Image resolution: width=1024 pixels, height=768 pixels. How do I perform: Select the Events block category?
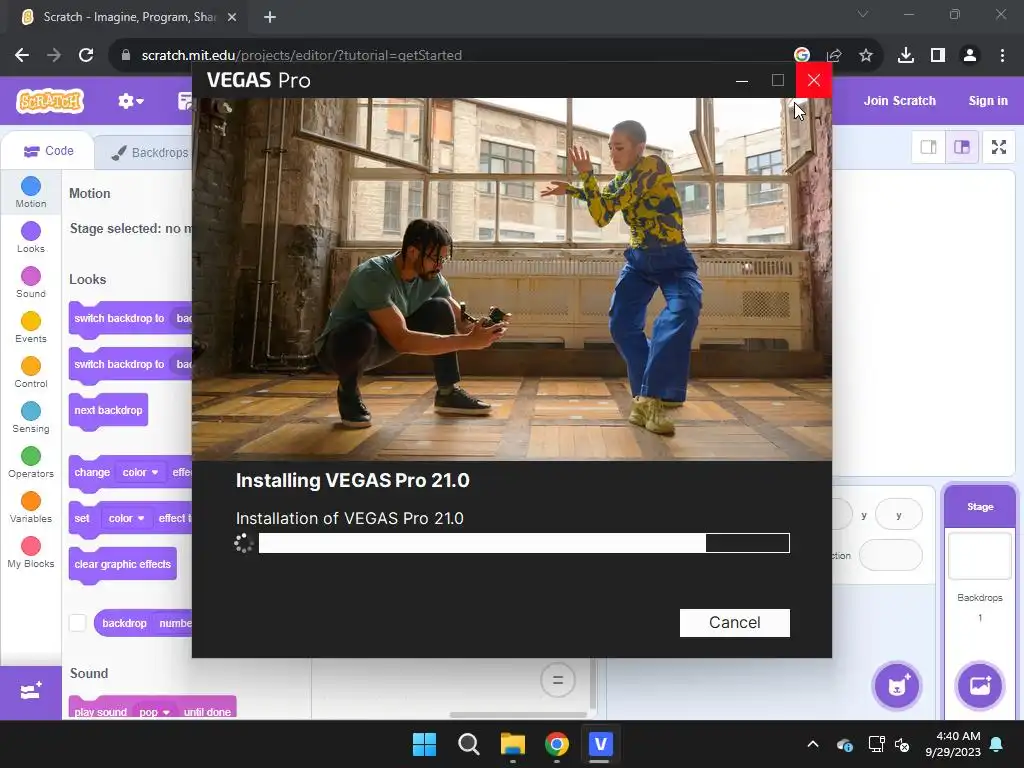point(31,327)
